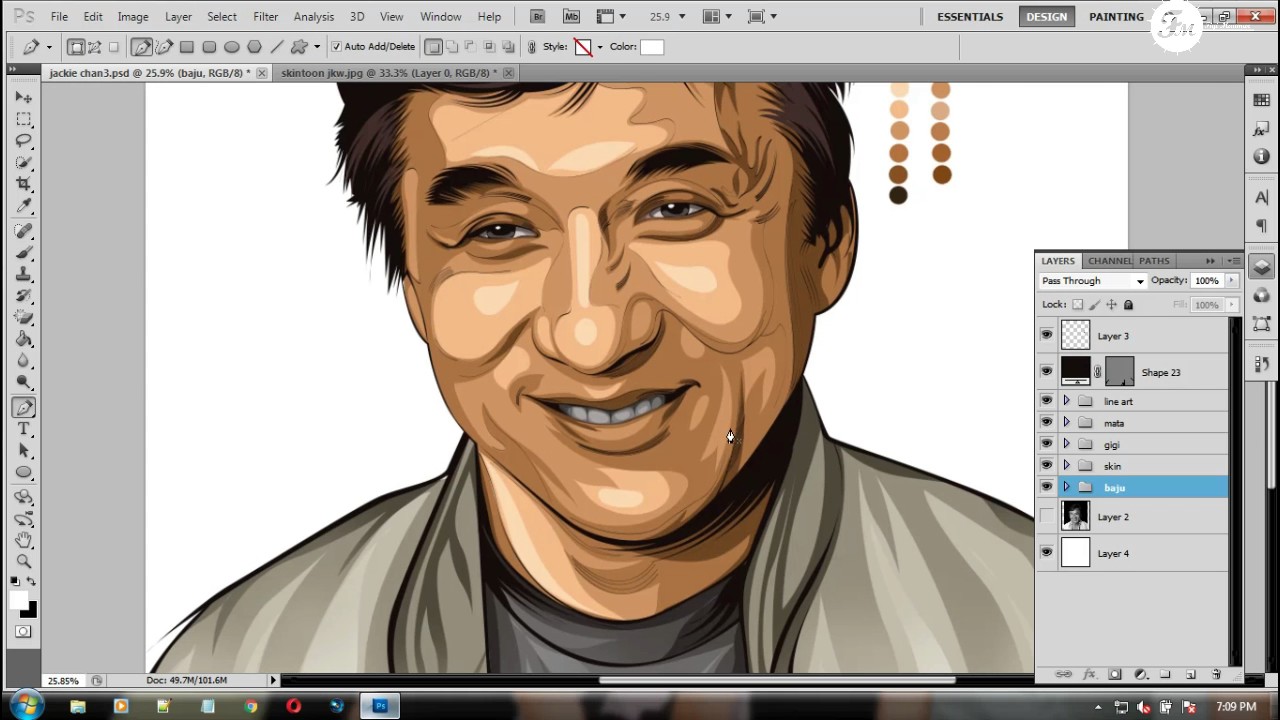This screenshot has height=720, width=1280.
Task: Expand the gigi group
Action: (x=1066, y=444)
